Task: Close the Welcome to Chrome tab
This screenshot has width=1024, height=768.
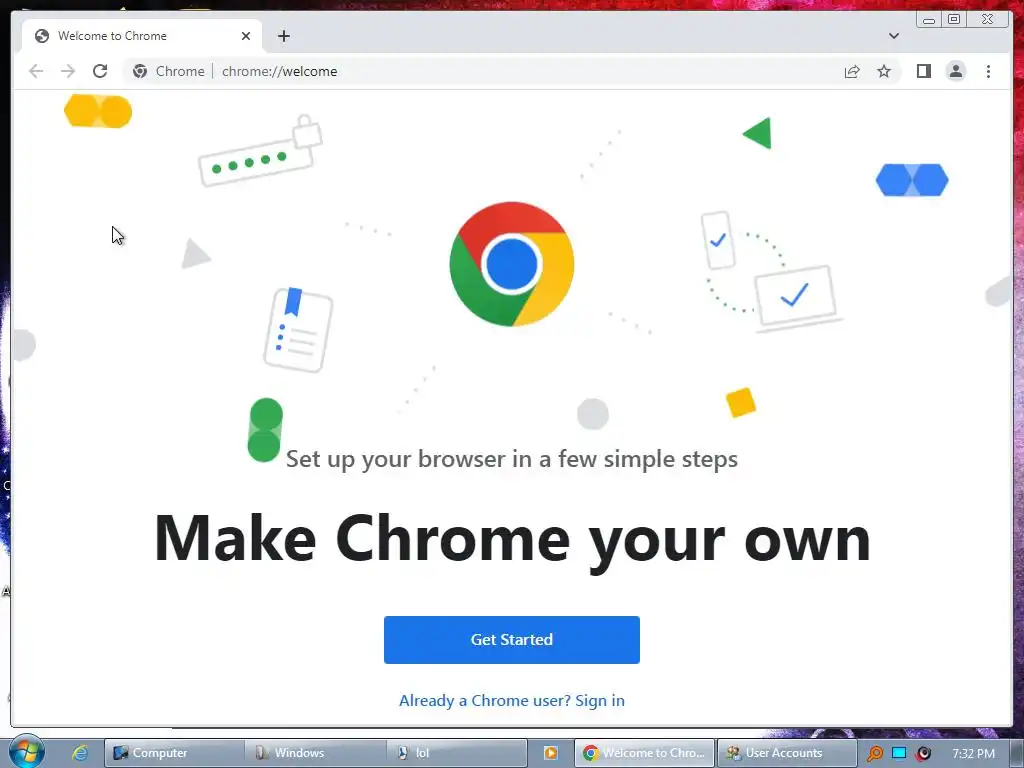Action: point(246,36)
